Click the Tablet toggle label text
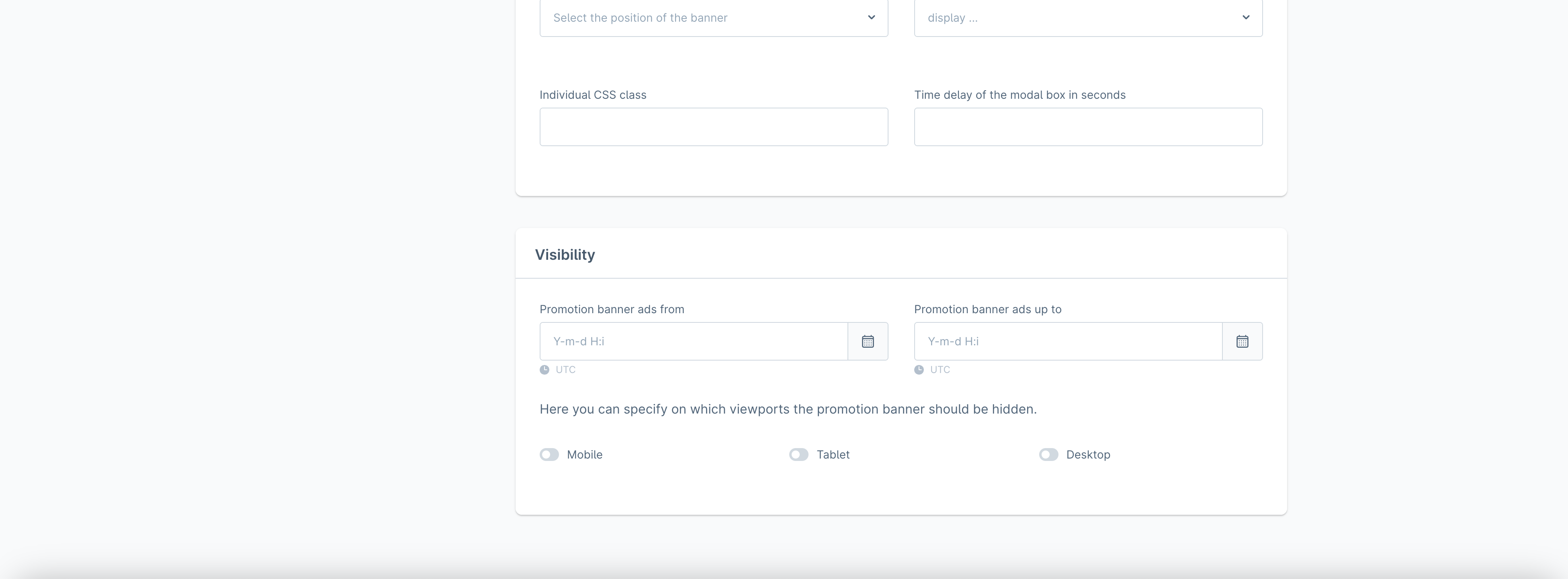The height and width of the screenshot is (579, 1568). click(x=833, y=455)
